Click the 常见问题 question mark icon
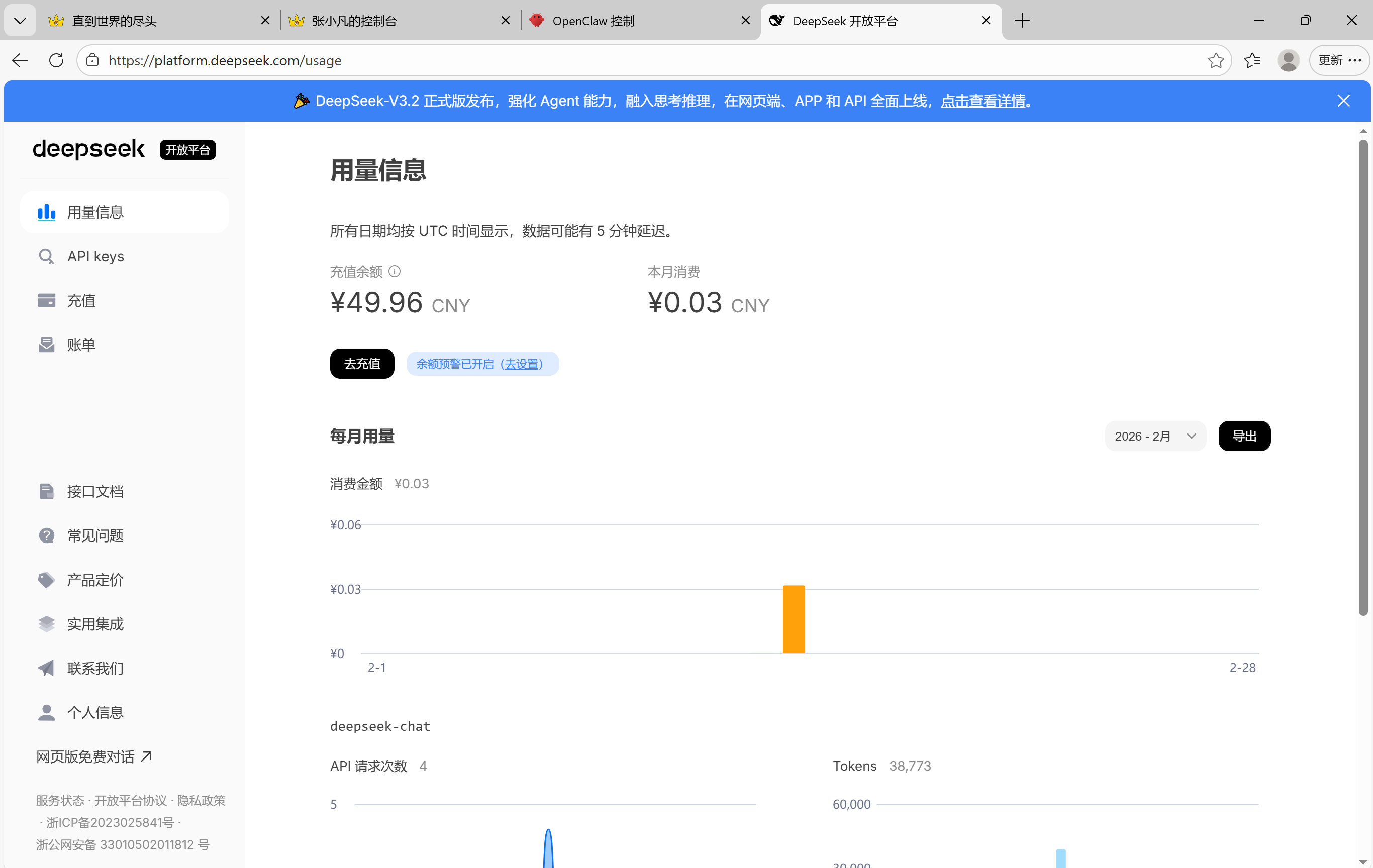 click(x=46, y=535)
